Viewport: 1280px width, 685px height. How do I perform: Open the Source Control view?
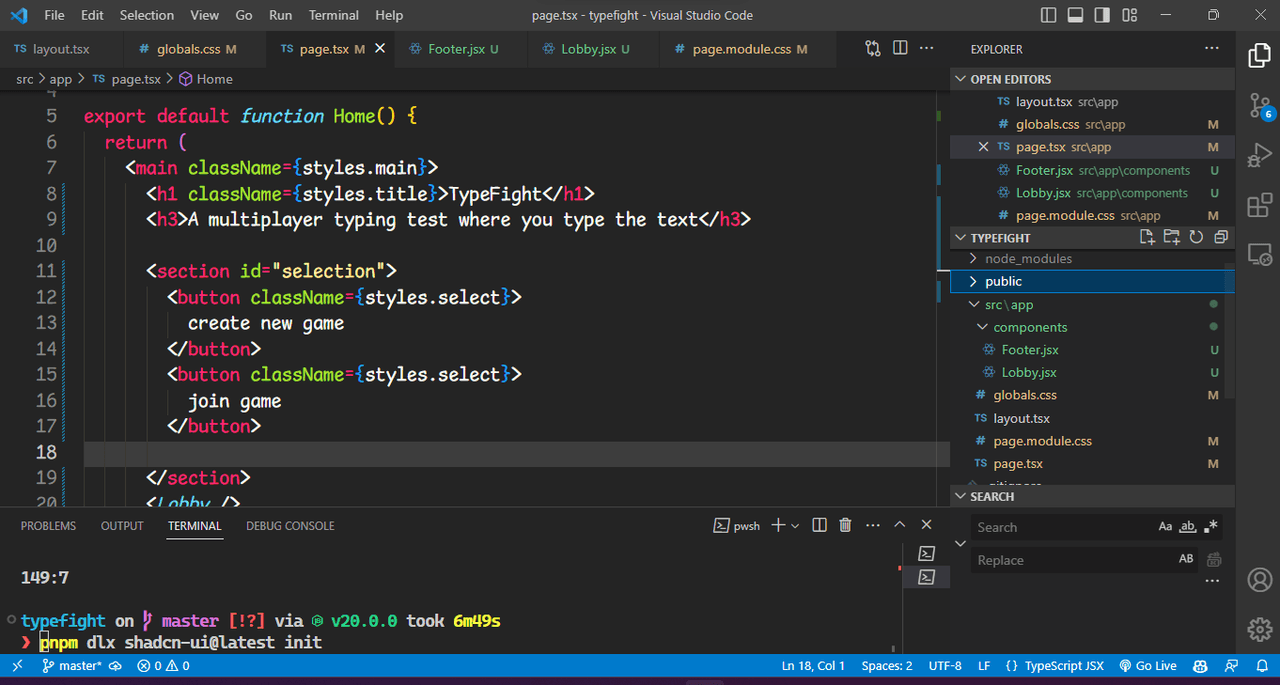click(x=1259, y=105)
